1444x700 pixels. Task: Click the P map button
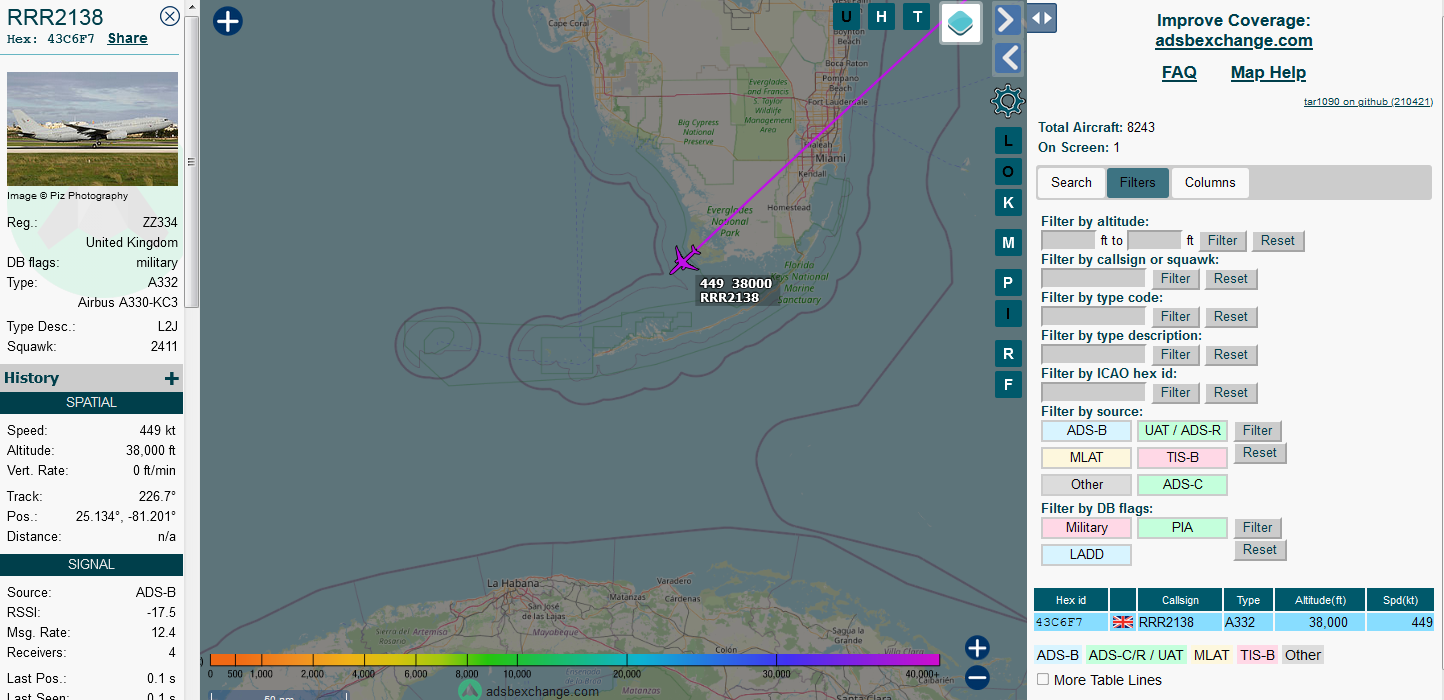tap(1007, 283)
